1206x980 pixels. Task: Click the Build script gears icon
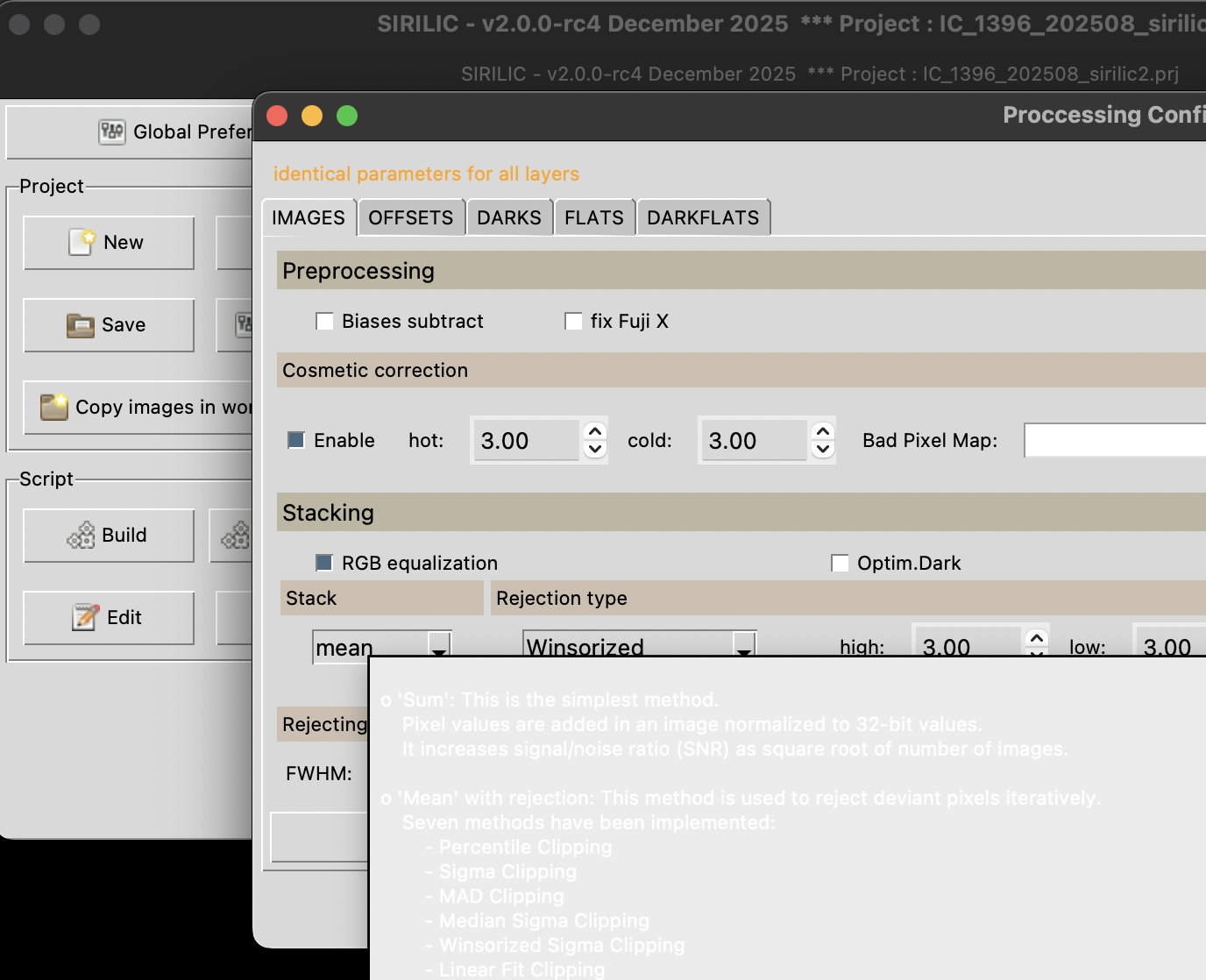click(x=82, y=535)
